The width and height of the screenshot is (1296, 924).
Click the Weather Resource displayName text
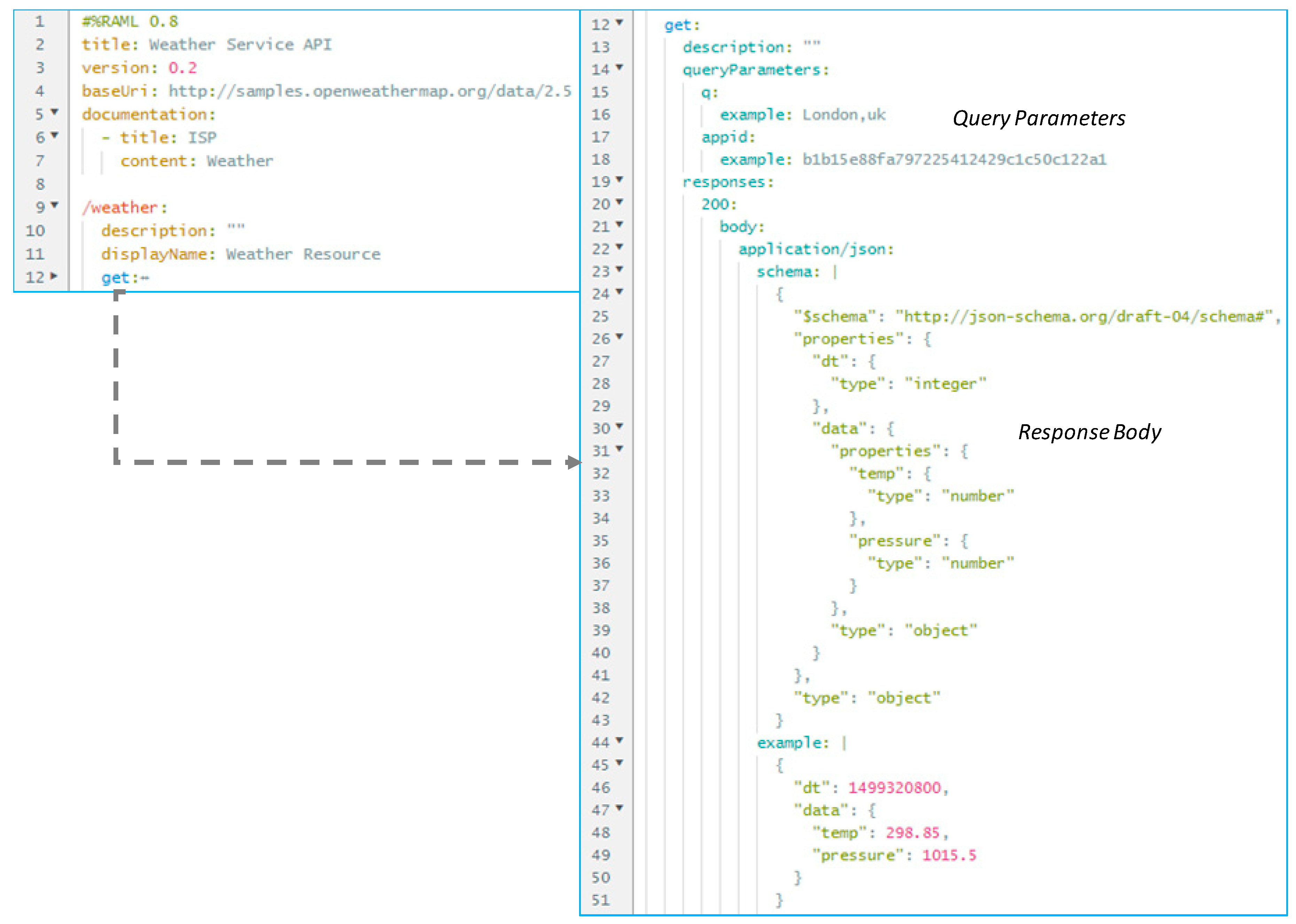tap(303, 254)
